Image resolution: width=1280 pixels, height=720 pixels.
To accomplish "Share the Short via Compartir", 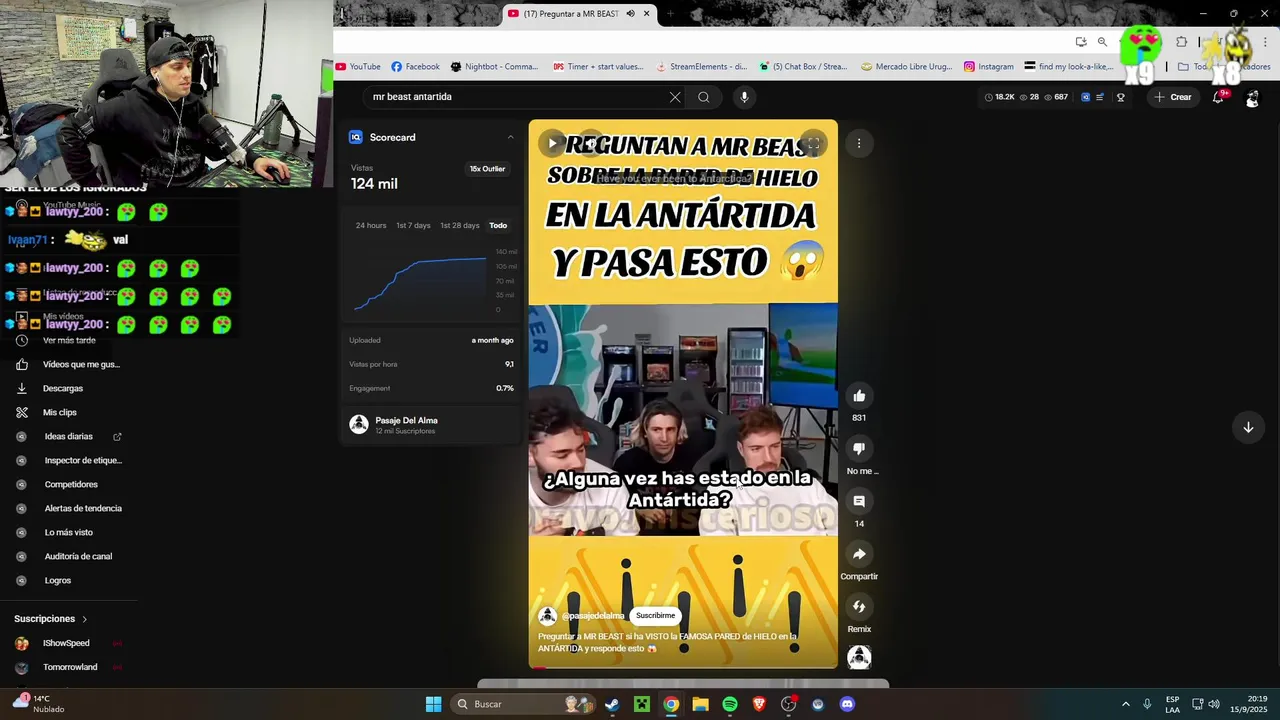I will [x=859, y=554].
